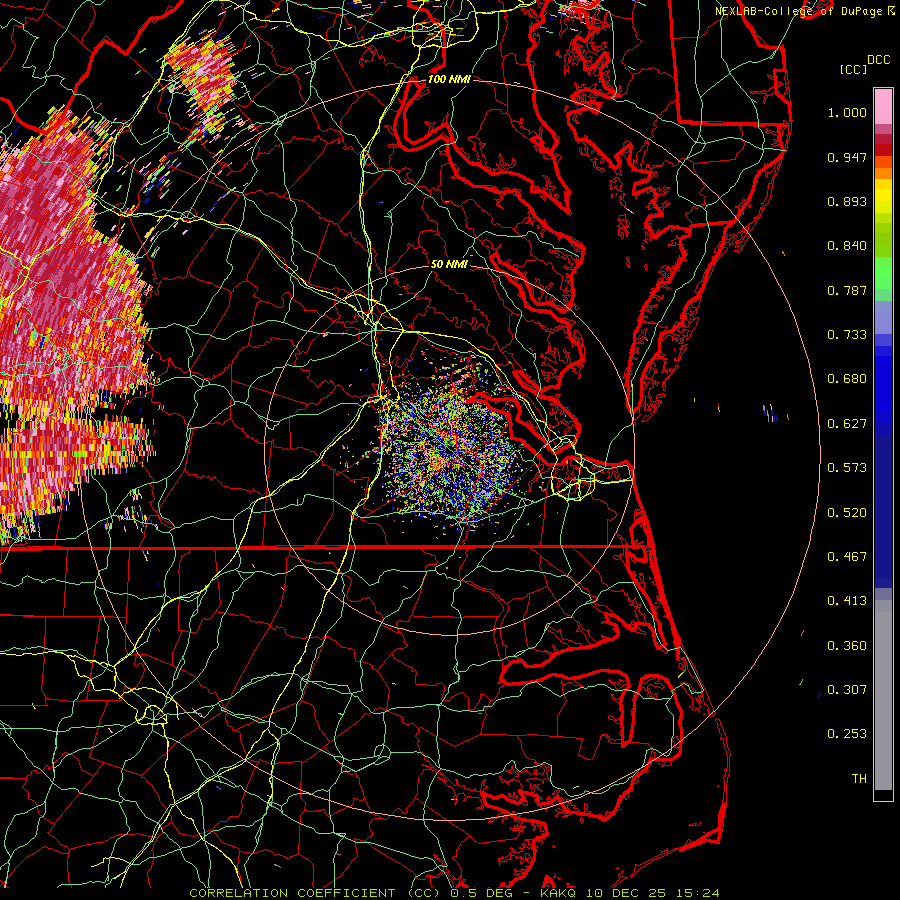Click the DCC product label
The image size is (900, 900).
pos(878,60)
